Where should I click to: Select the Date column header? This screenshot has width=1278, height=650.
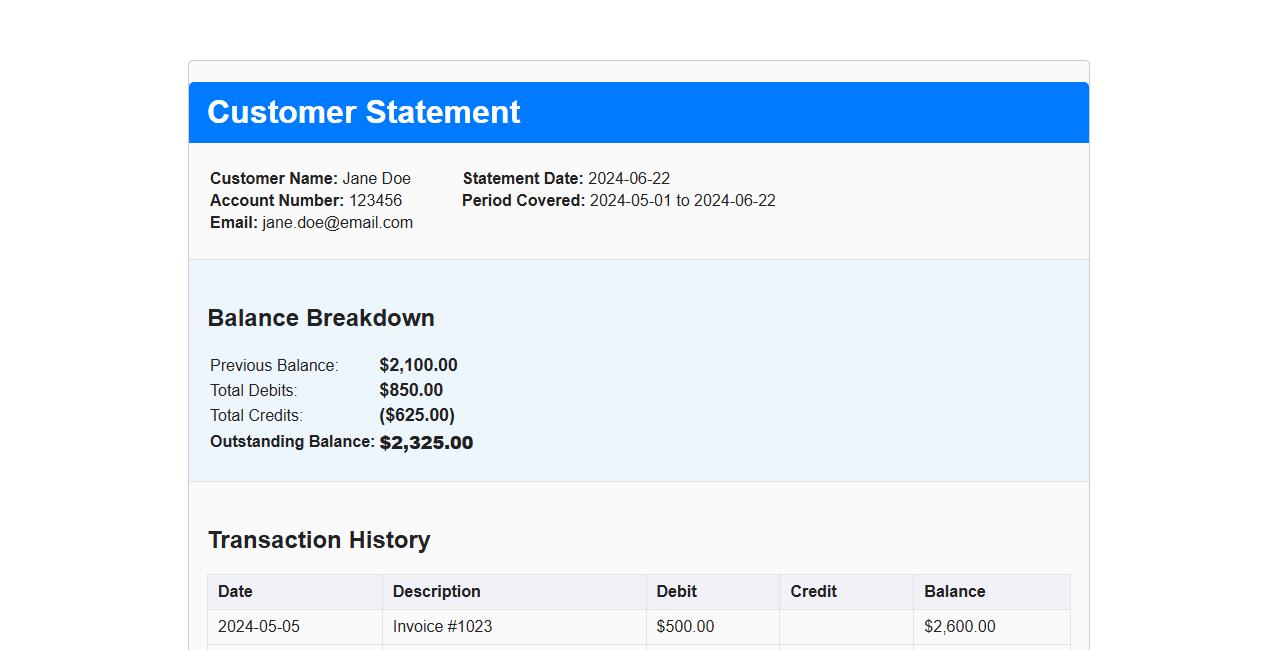pos(235,591)
